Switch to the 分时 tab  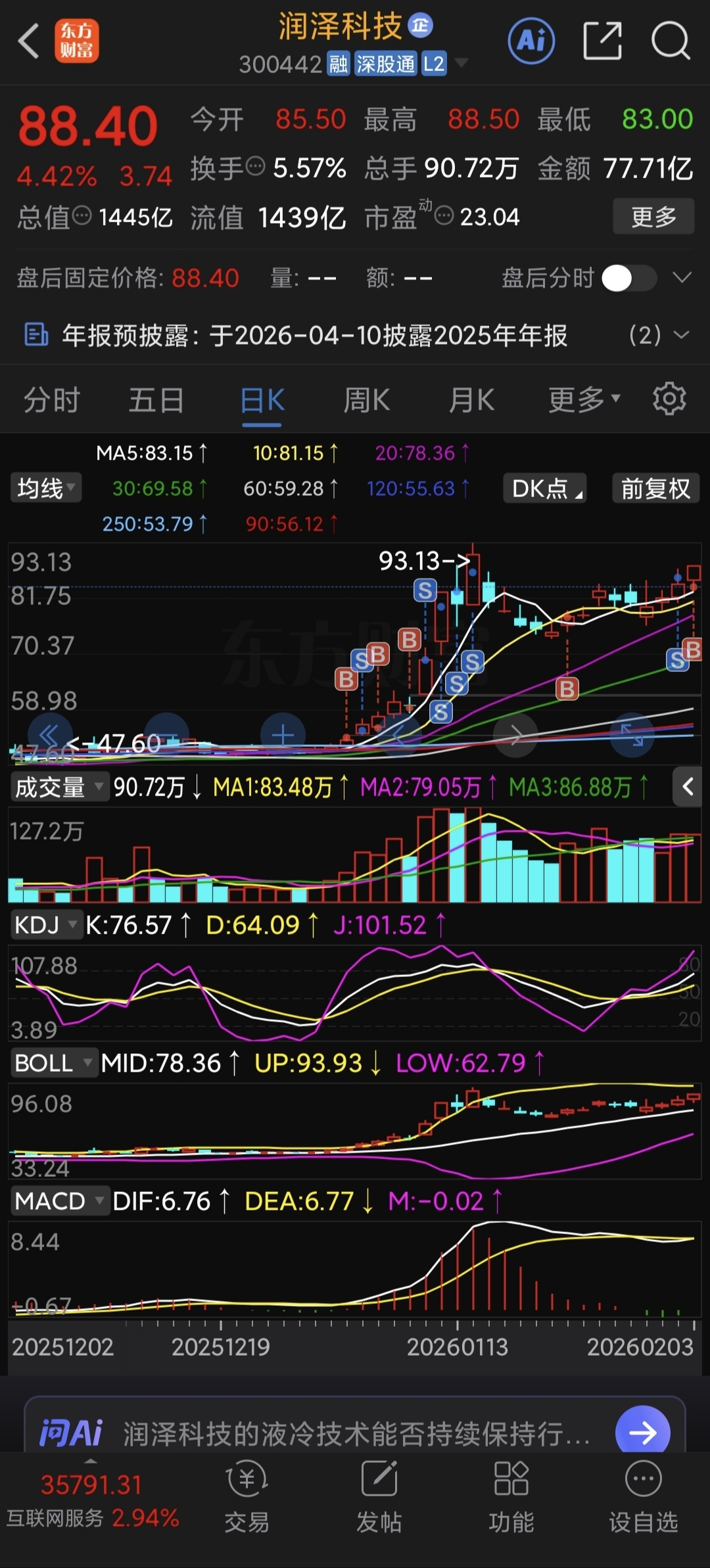click(x=51, y=400)
